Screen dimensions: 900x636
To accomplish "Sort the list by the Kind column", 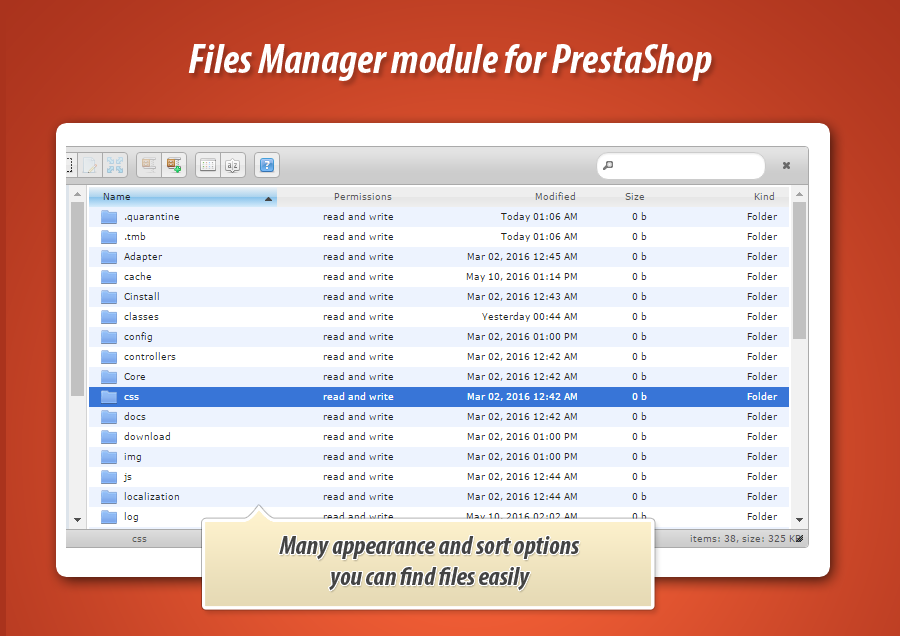I will (x=764, y=197).
